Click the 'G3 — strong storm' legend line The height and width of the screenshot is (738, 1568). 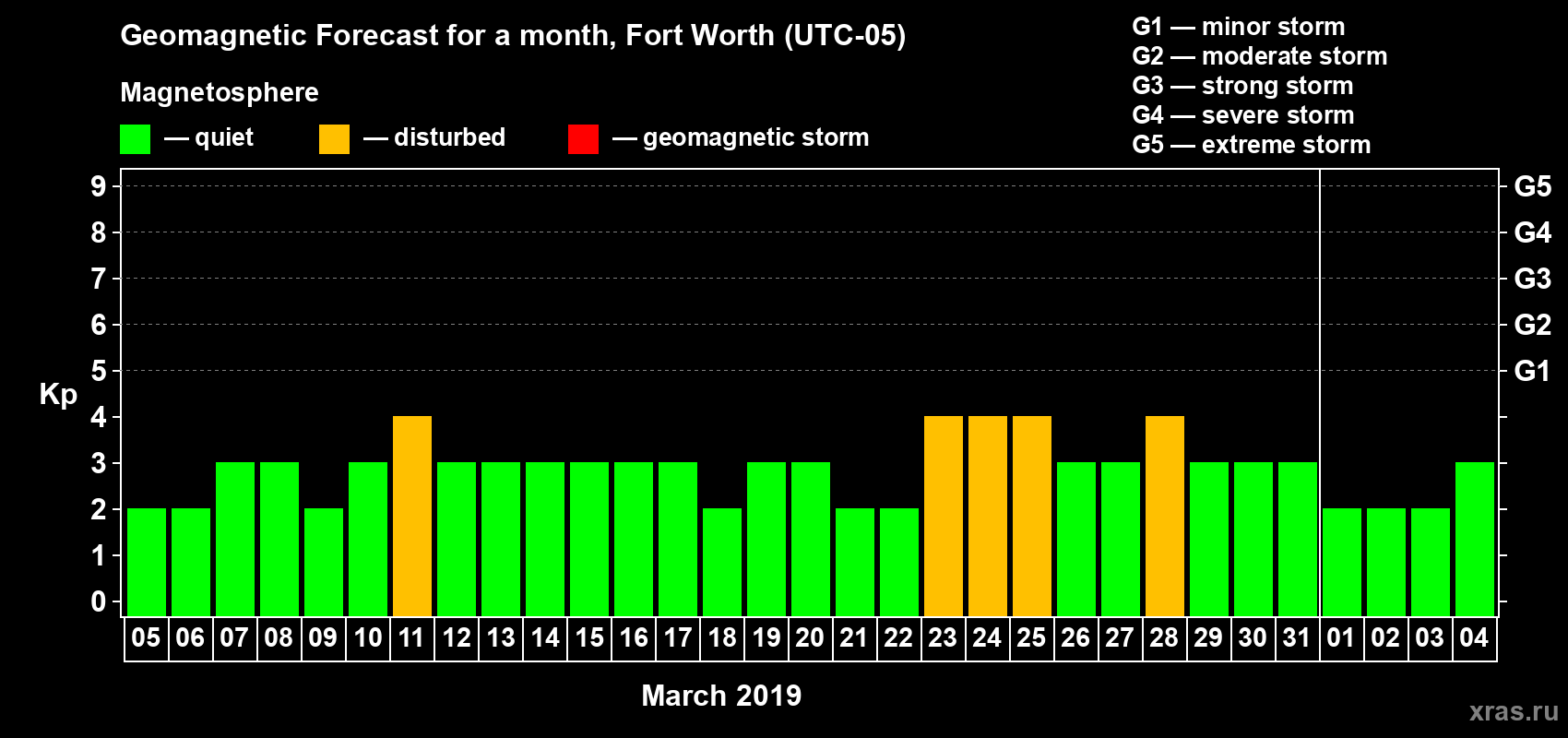click(x=1242, y=86)
